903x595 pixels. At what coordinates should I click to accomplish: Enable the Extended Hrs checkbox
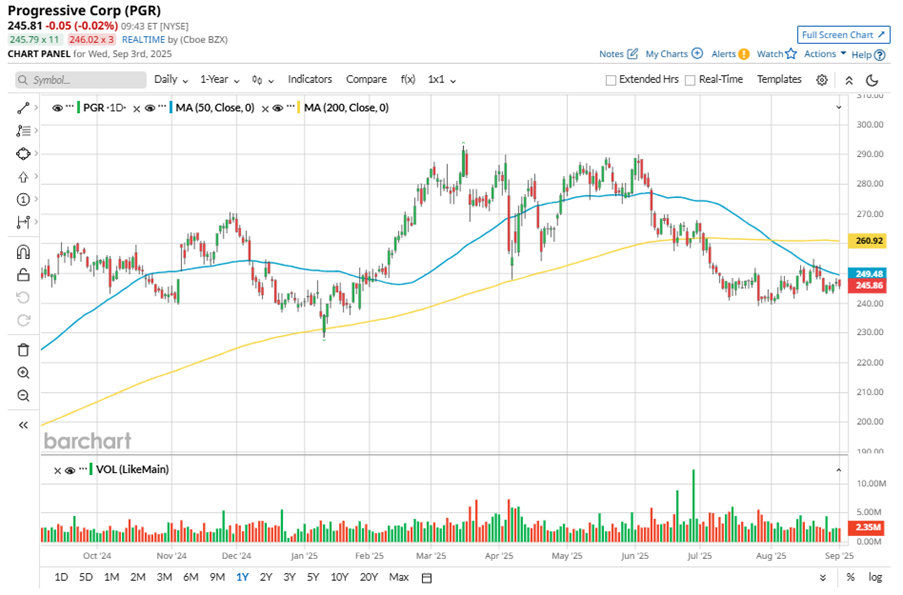[611, 80]
